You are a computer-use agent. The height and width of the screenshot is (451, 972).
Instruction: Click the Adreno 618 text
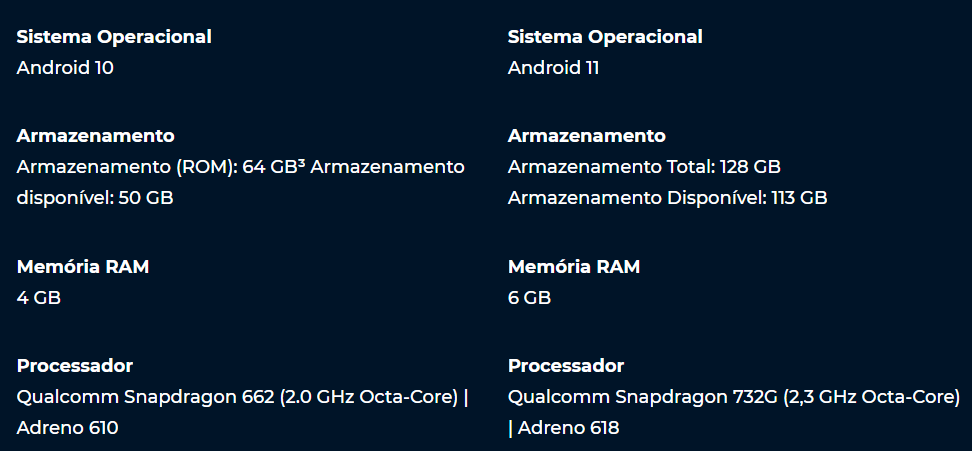pos(569,428)
